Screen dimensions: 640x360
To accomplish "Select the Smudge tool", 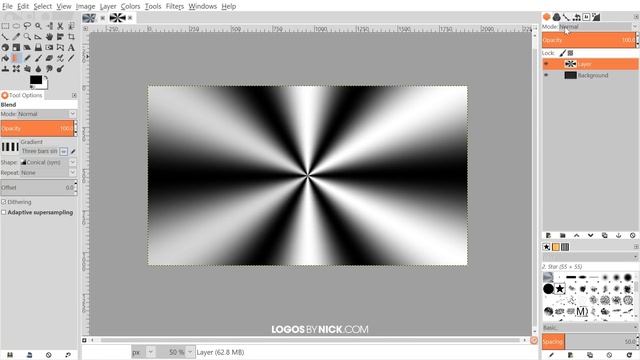I will point(49,69).
